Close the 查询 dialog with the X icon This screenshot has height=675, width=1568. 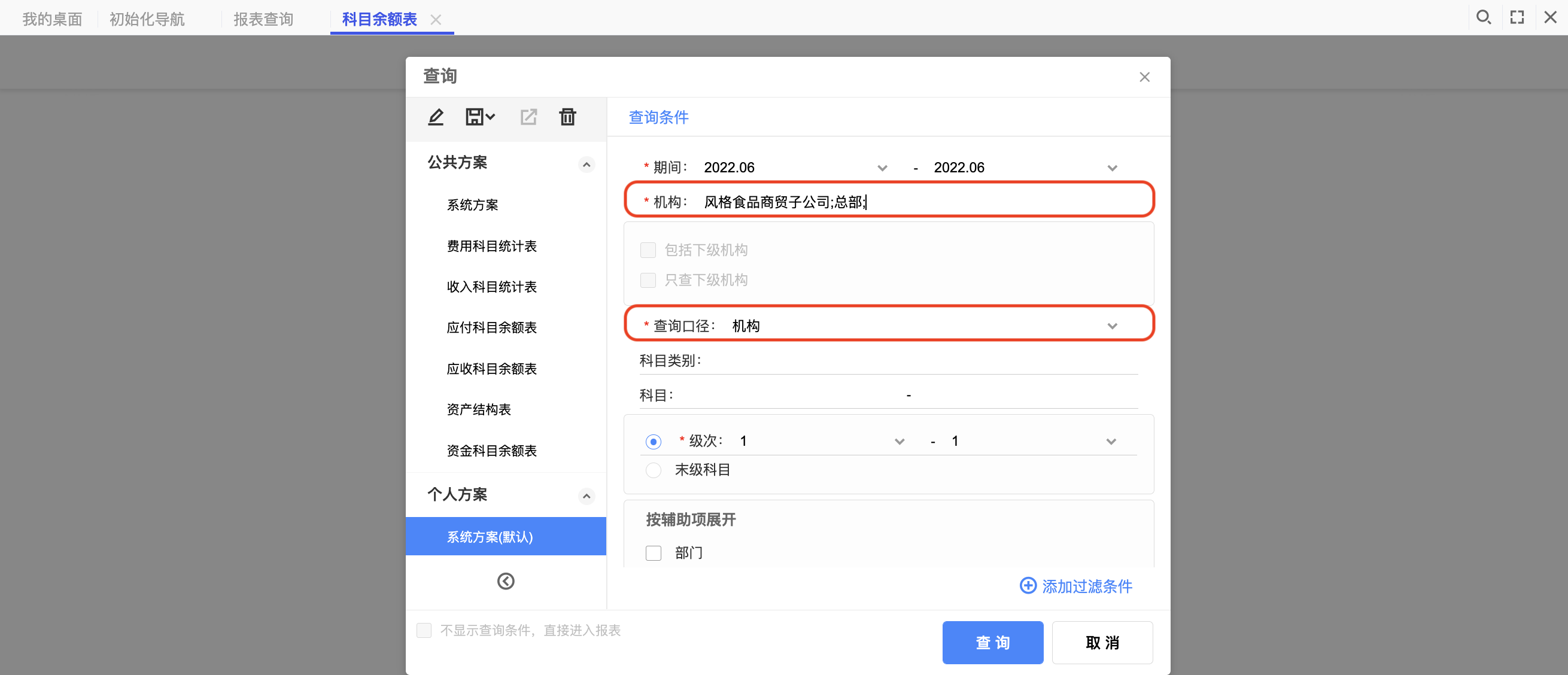pyautogui.click(x=1144, y=77)
